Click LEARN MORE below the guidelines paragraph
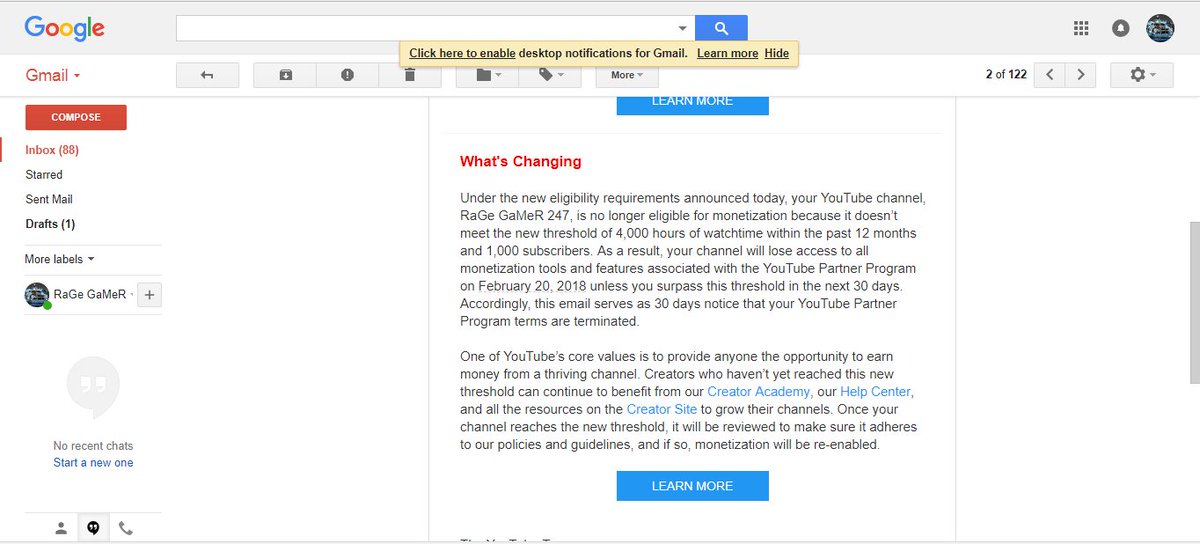Screen dimensions: 1200x544 pyautogui.click(x=692, y=486)
